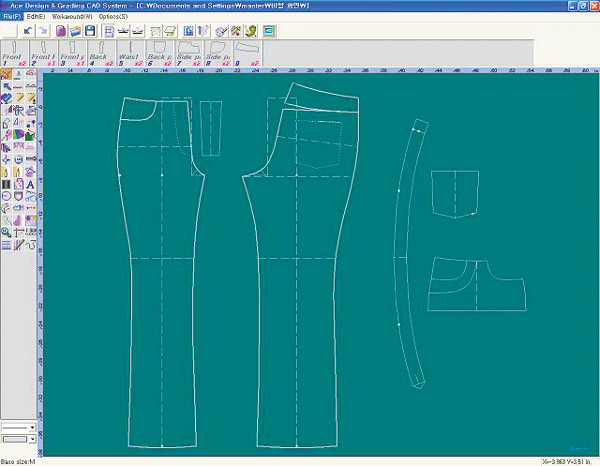Select pattern piece 5 Waist thumbnail
This screenshot has height=466, width=600.
click(x=130, y=54)
